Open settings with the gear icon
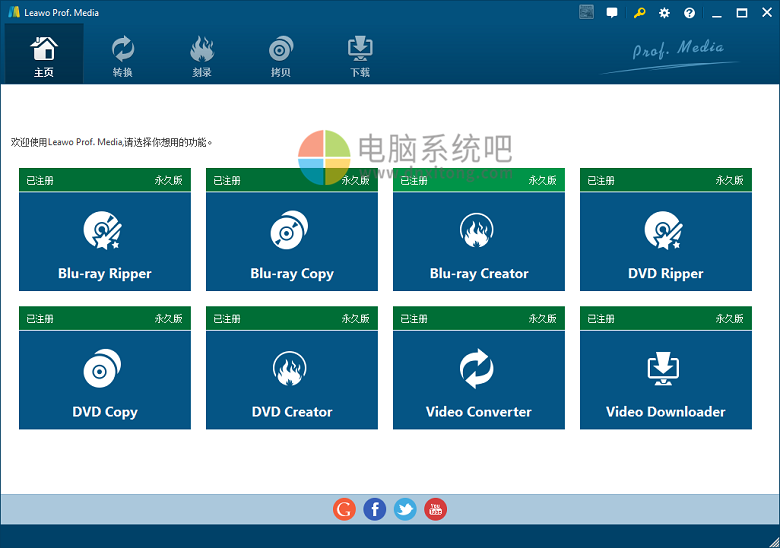Viewport: 780px width, 548px height. (665, 13)
